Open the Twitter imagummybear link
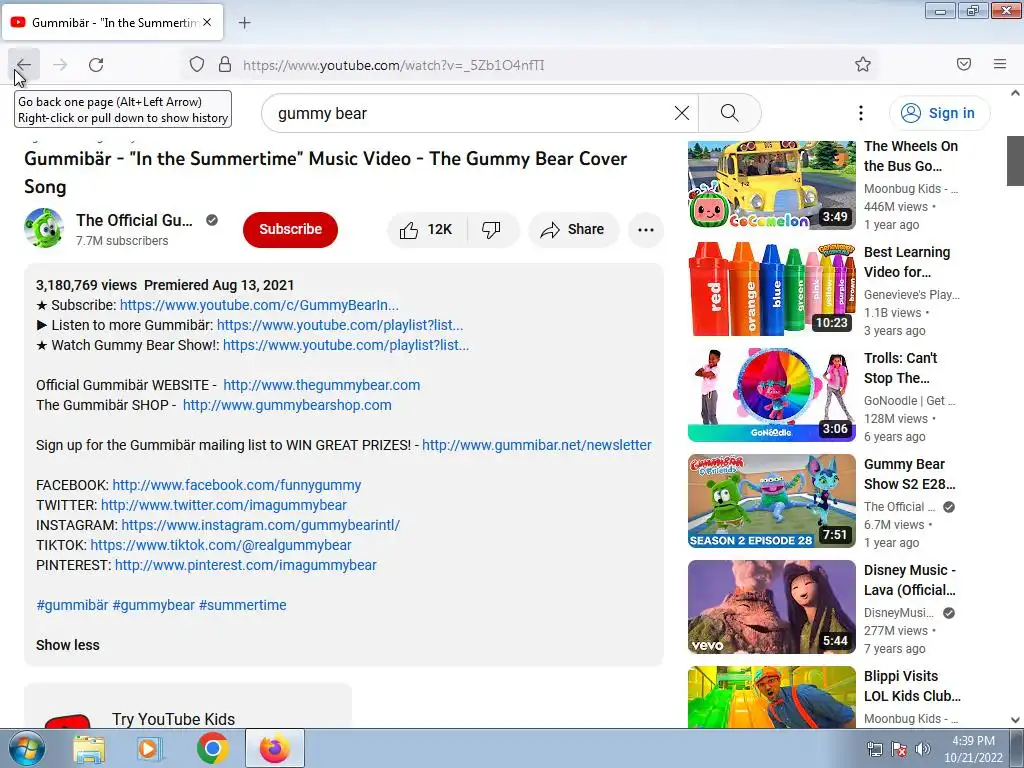 coord(224,505)
